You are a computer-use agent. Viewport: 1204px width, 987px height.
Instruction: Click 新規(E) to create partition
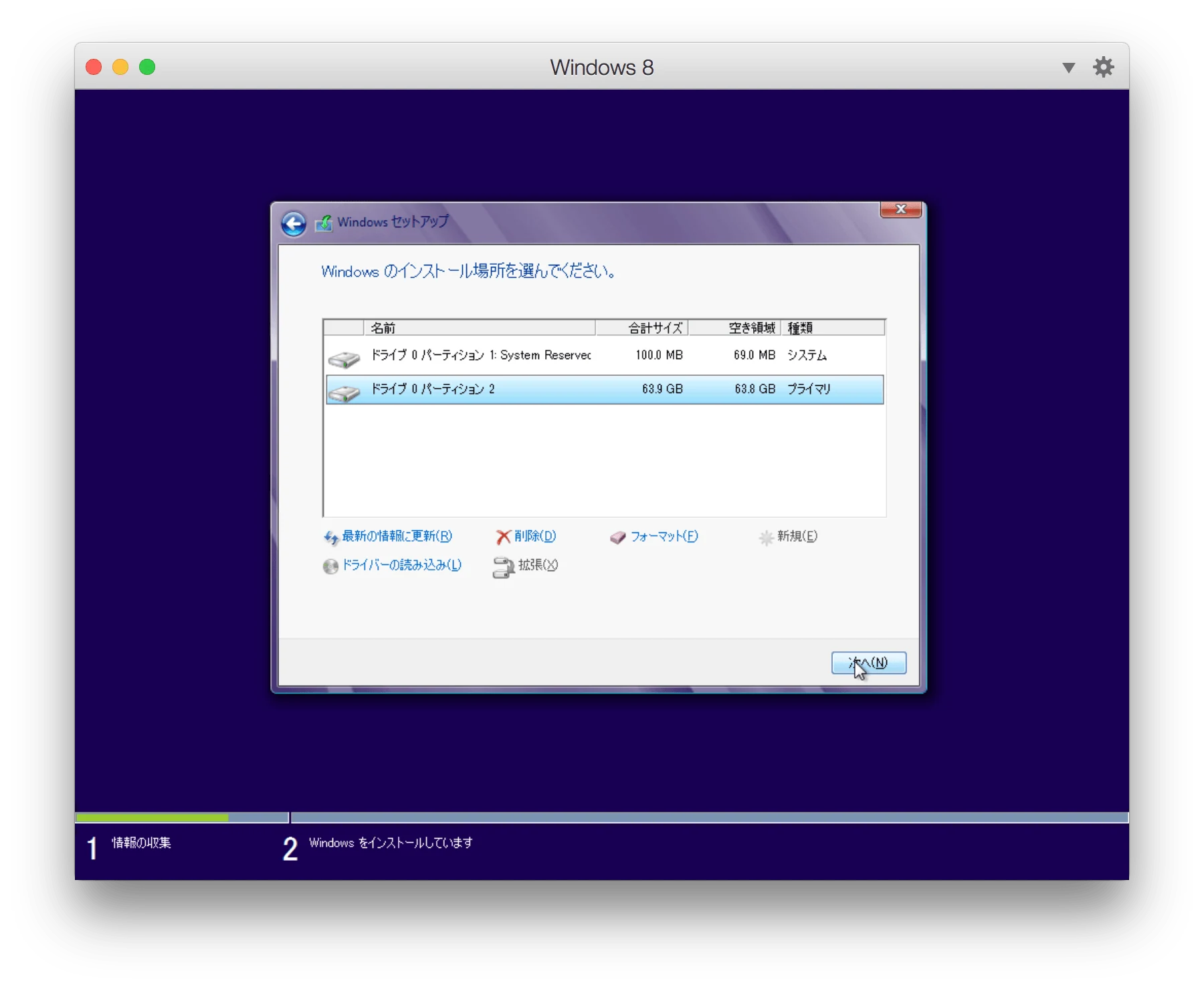797,536
